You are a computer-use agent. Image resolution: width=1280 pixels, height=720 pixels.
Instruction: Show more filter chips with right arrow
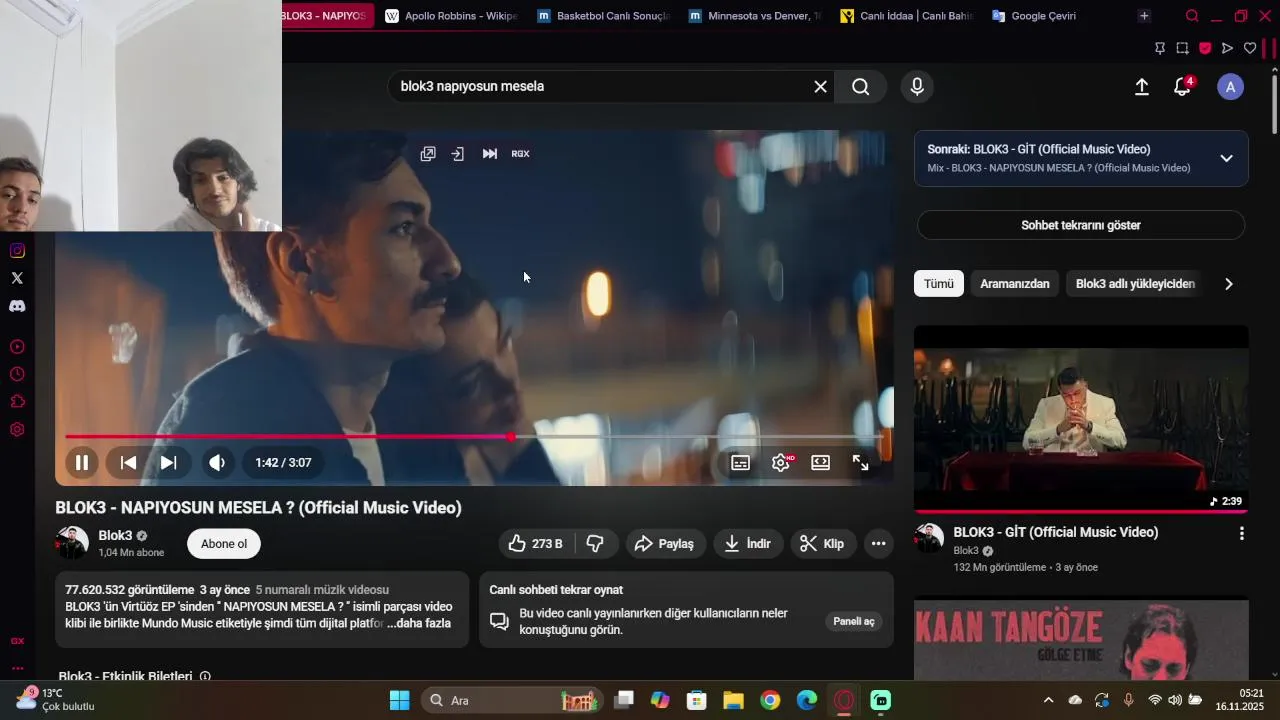[x=1229, y=284]
